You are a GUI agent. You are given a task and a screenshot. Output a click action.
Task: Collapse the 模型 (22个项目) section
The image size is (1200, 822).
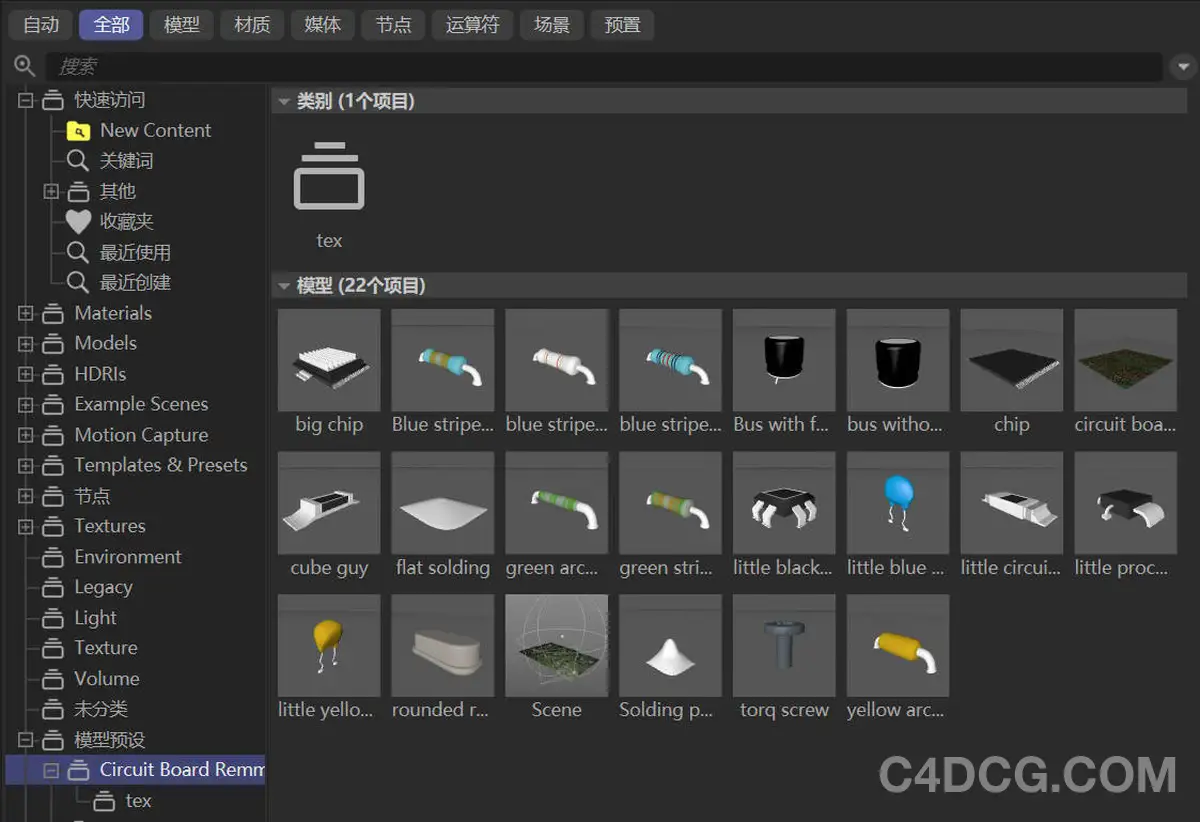[x=285, y=287]
